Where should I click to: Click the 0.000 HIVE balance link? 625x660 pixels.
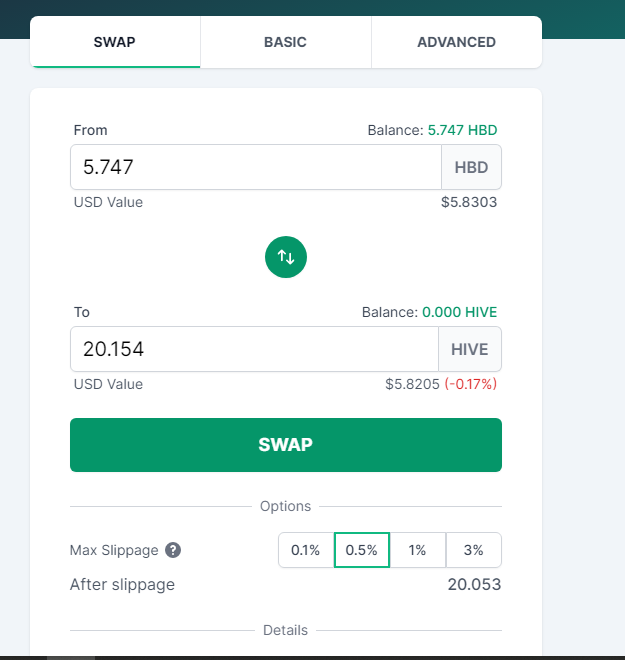(x=460, y=312)
